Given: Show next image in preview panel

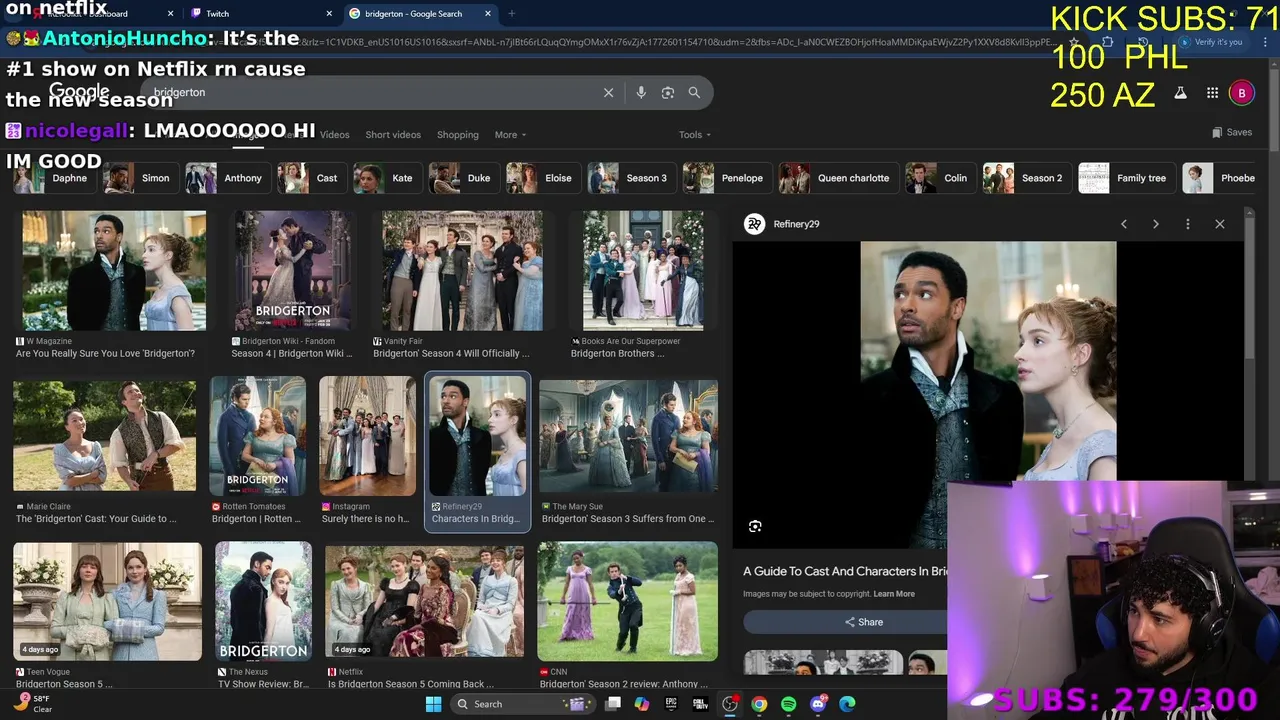Looking at the screenshot, I should coord(1156,224).
